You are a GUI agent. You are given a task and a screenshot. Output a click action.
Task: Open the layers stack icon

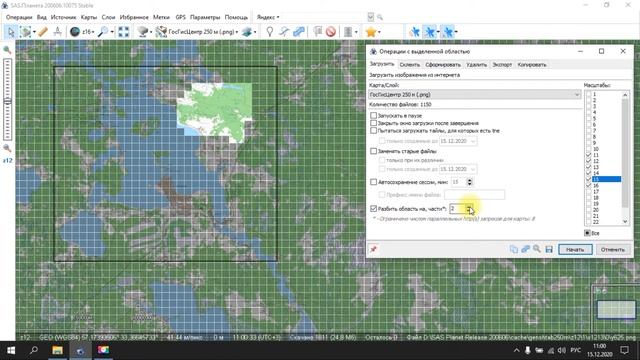pyautogui.click(x=247, y=32)
